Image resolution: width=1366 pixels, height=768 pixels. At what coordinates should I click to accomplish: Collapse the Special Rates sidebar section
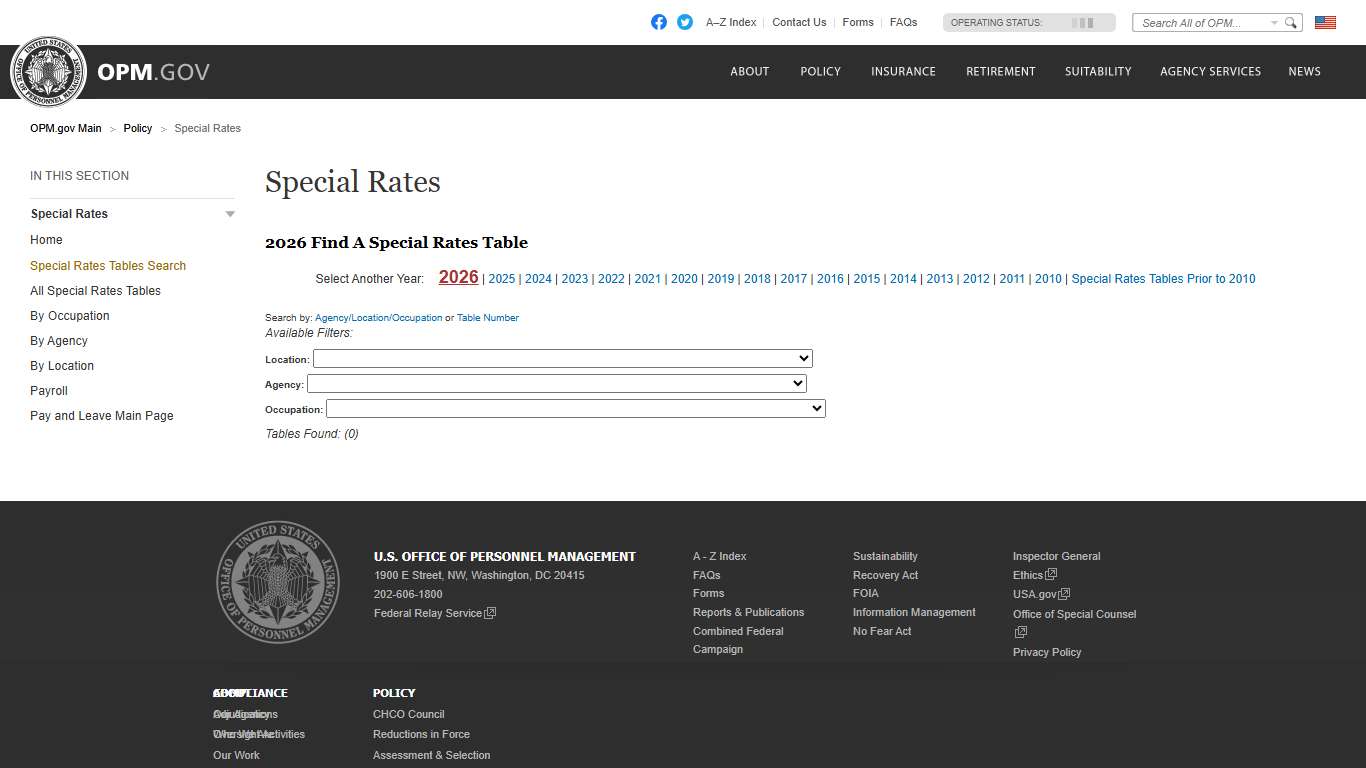coord(229,213)
